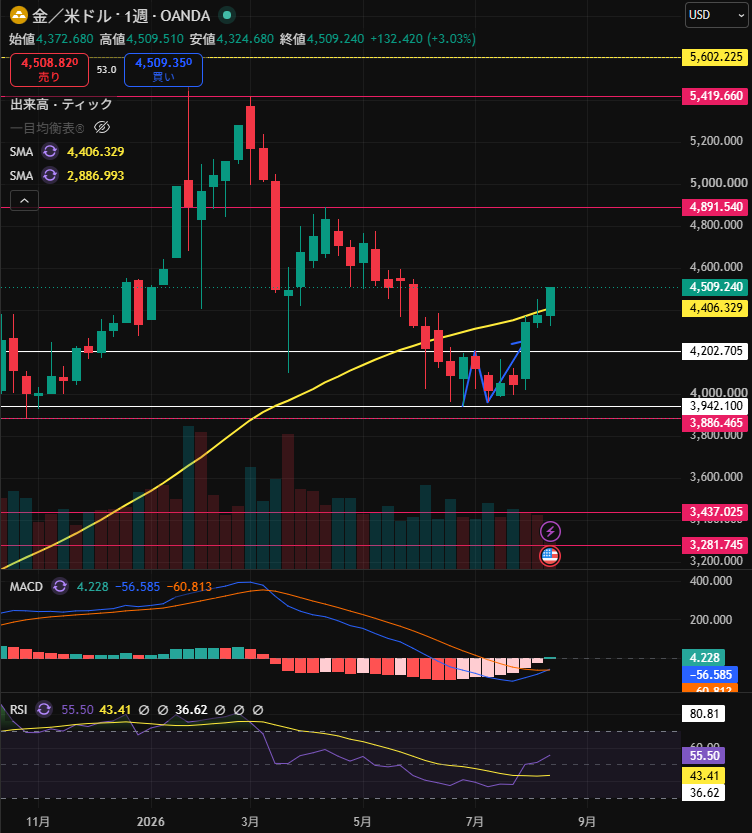
Task: Click the RSI 43.41 yellow axis label
Action: click(704, 776)
